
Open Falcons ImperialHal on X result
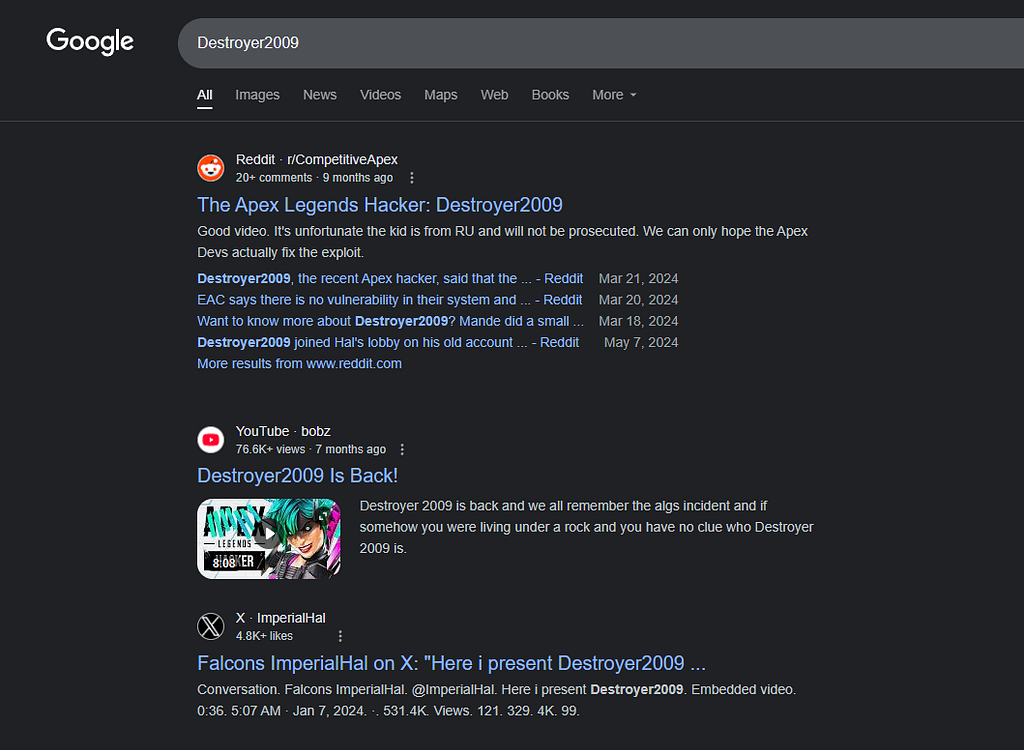tap(451, 663)
